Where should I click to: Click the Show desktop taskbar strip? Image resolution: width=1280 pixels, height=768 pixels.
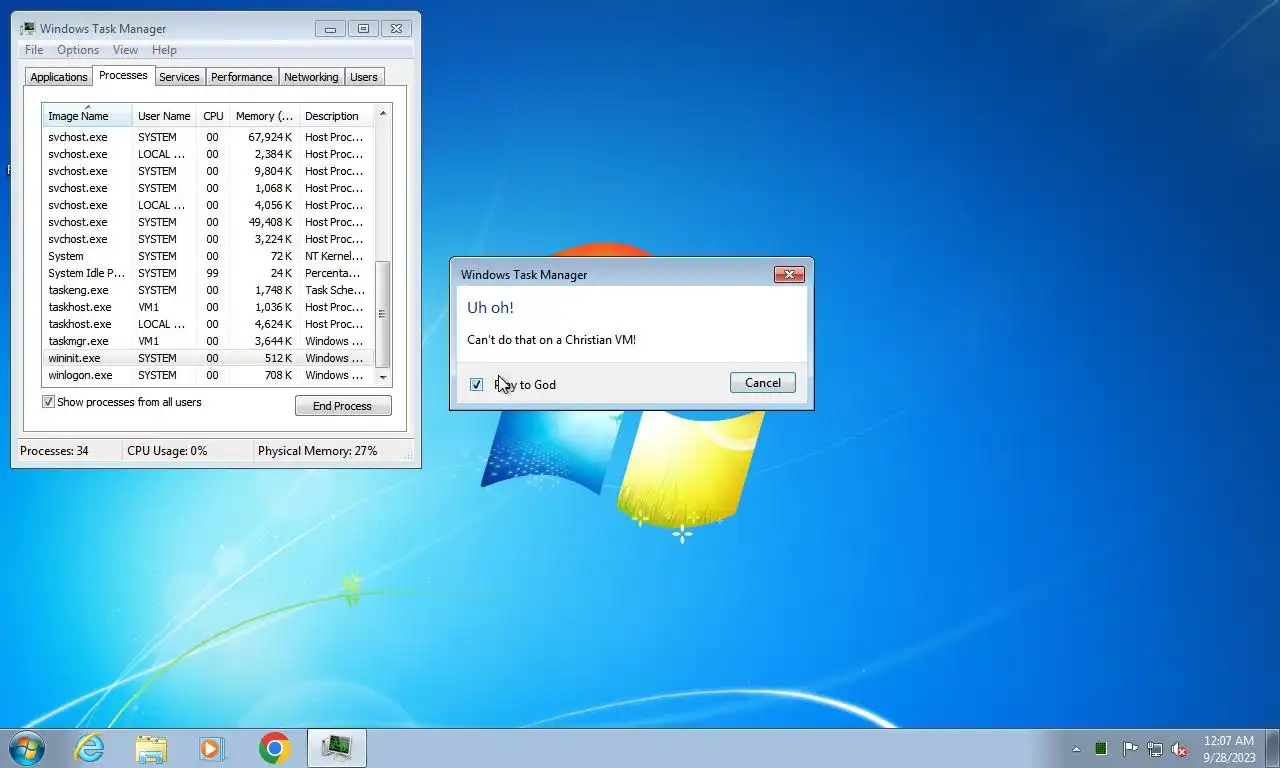tap(1273, 749)
